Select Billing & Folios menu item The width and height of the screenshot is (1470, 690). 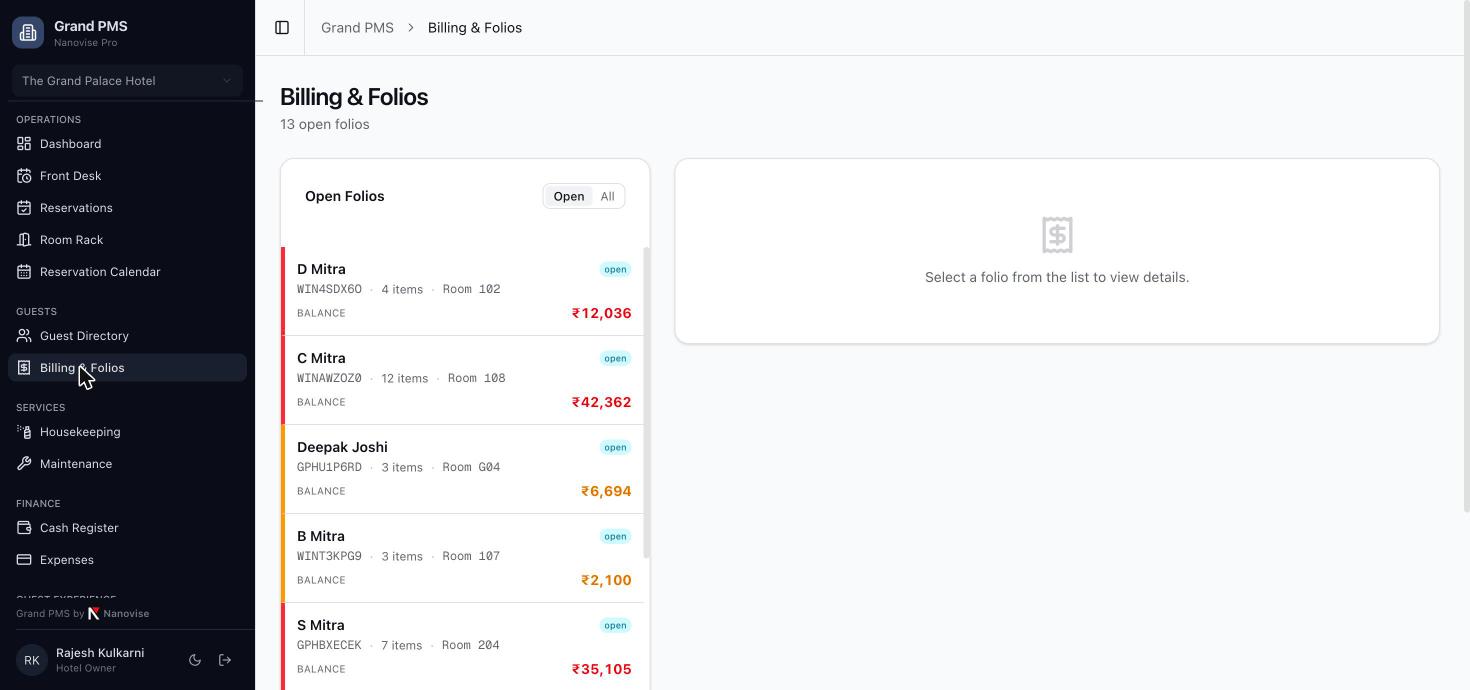click(127, 368)
